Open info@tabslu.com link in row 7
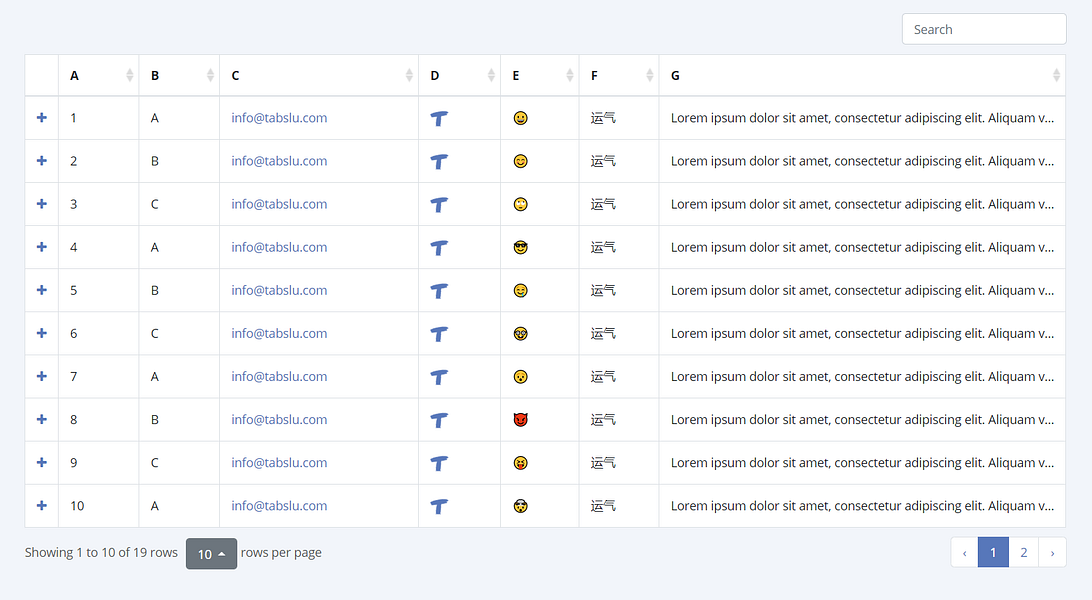Viewport: 1092px width, 600px height. pos(279,377)
